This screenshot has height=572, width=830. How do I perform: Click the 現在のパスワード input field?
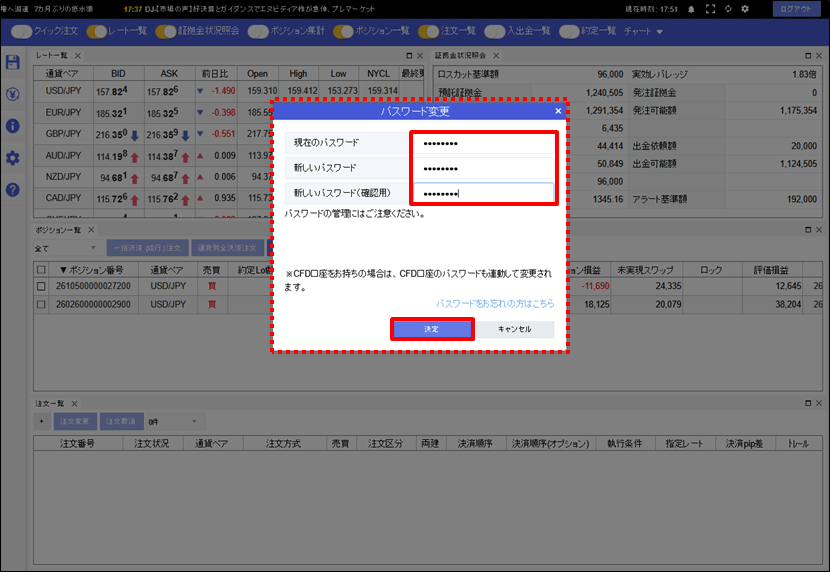[x=483, y=143]
